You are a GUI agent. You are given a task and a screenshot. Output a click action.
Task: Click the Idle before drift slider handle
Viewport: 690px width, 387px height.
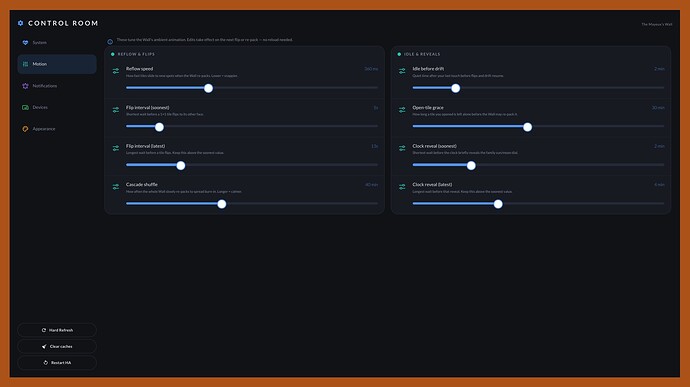click(x=455, y=88)
